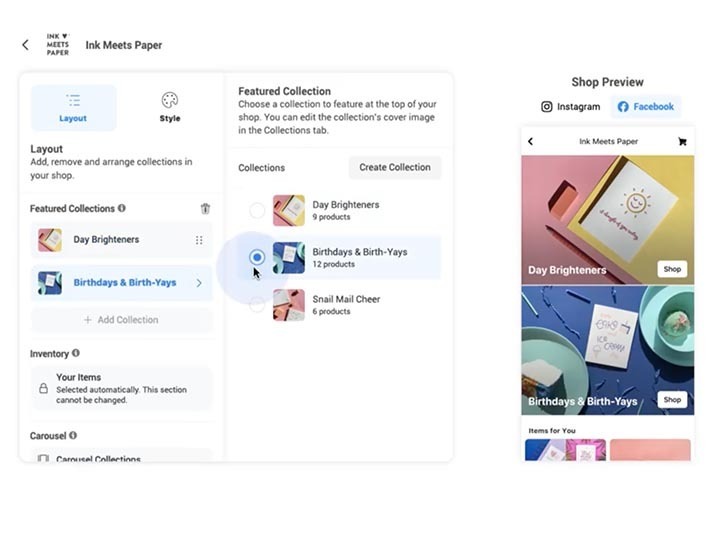Viewport: 715px width, 536px height.
Task: Click 'Items for You' heading in preview
Action: click(x=552, y=431)
